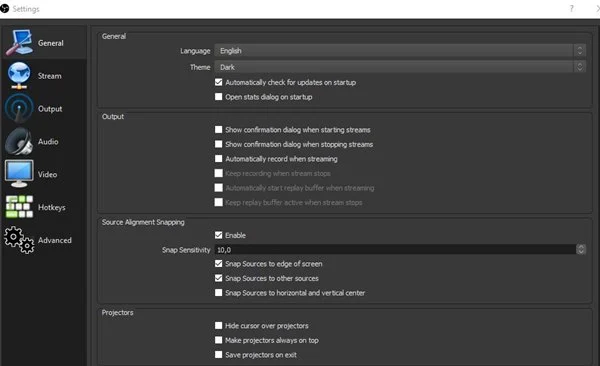Enable Hide cursor over projectors
The image size is (600, 366).
coord(218,326)
